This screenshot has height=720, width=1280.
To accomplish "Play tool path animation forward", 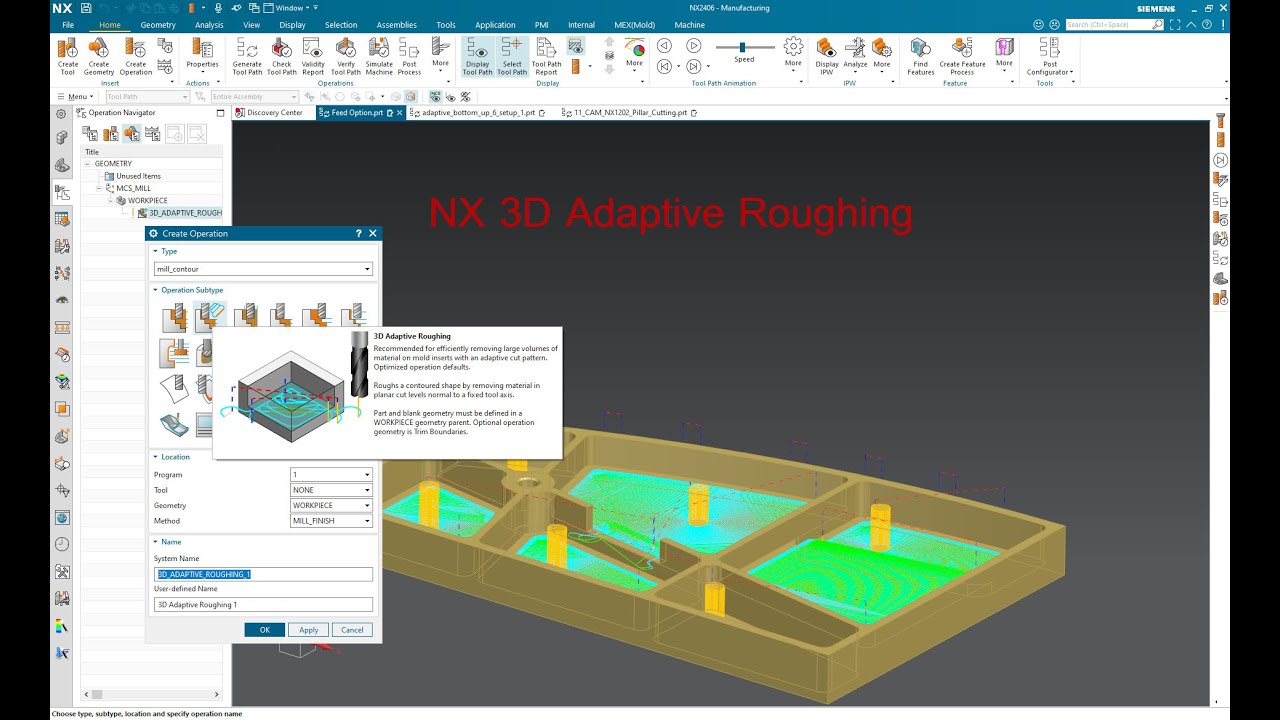I will click(x=694, y=45).
